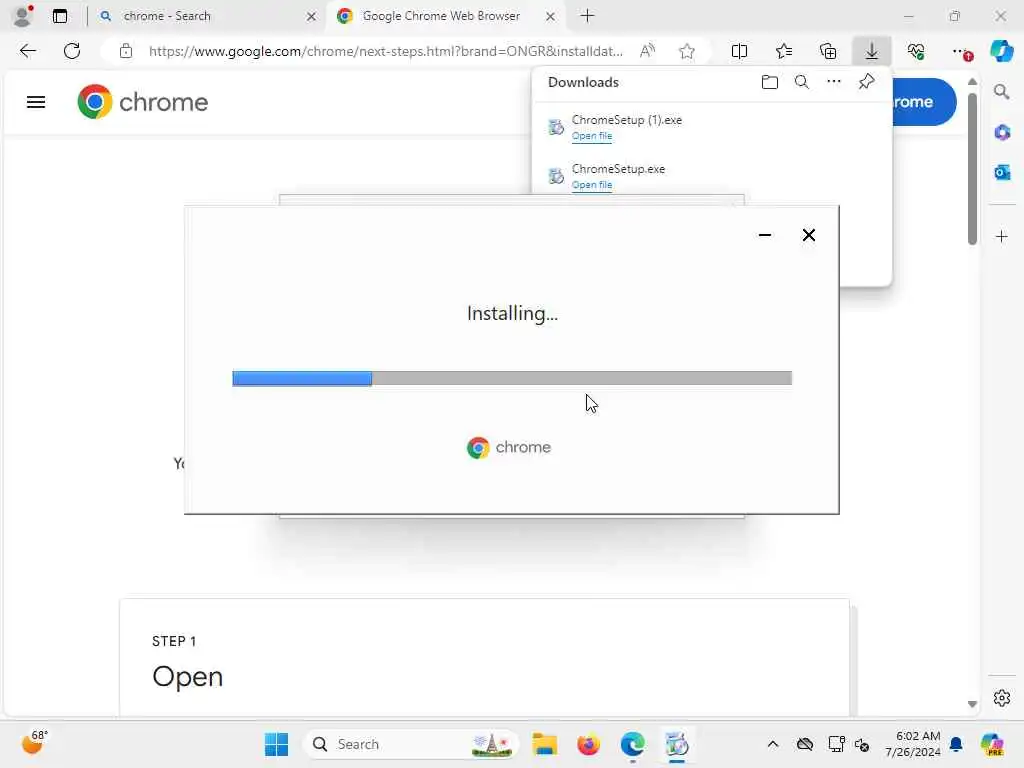This screenshot has width=1024, height=768.
Task: Open a new tab with plus button
Action: click(x=588, y=16)
